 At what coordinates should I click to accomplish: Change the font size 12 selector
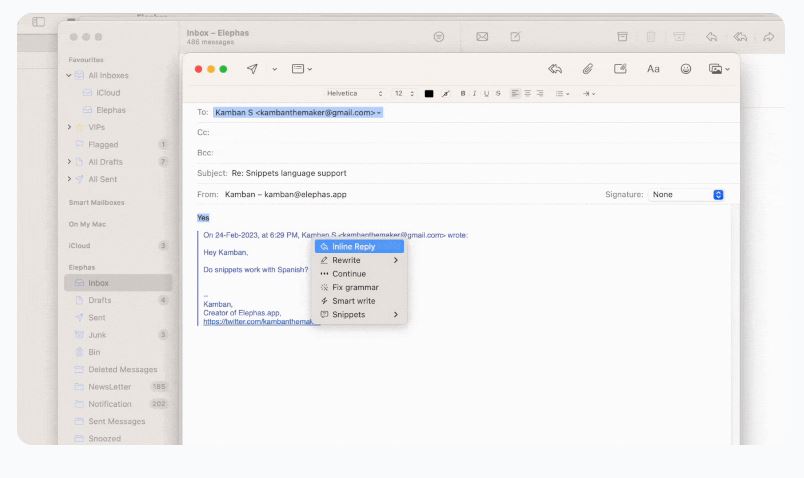point(404,93)
